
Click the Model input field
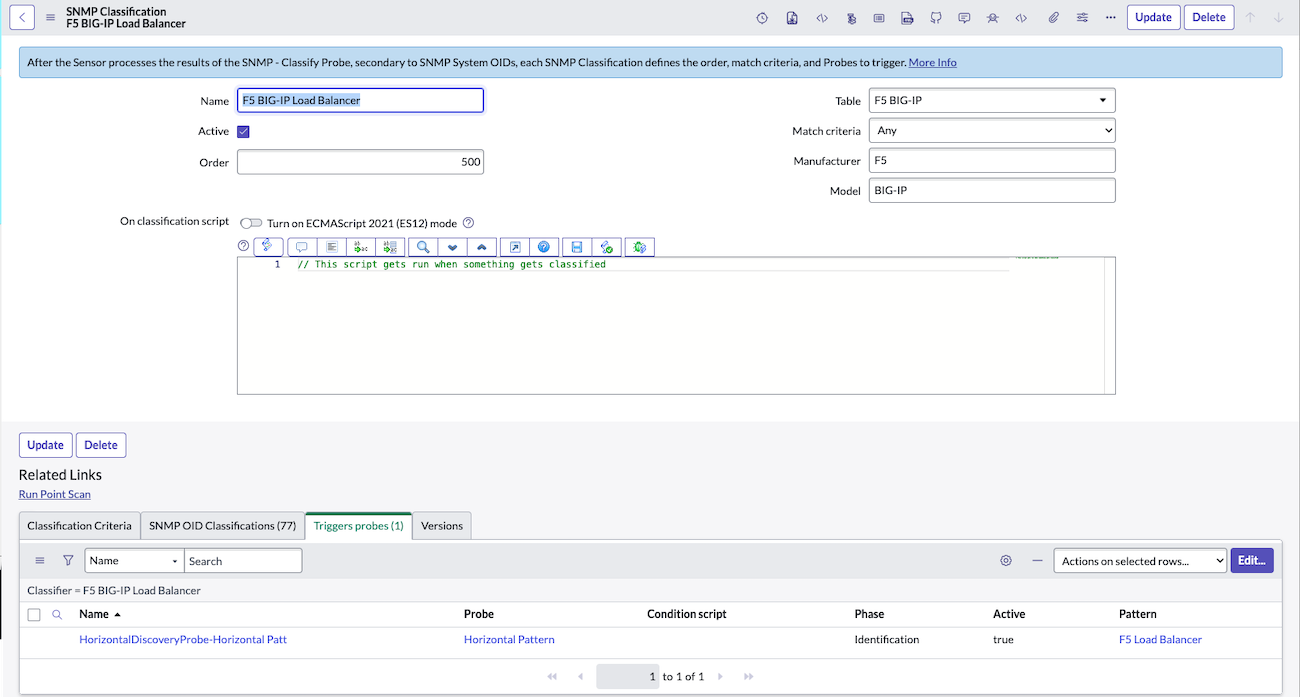click(x=992, y=190)
